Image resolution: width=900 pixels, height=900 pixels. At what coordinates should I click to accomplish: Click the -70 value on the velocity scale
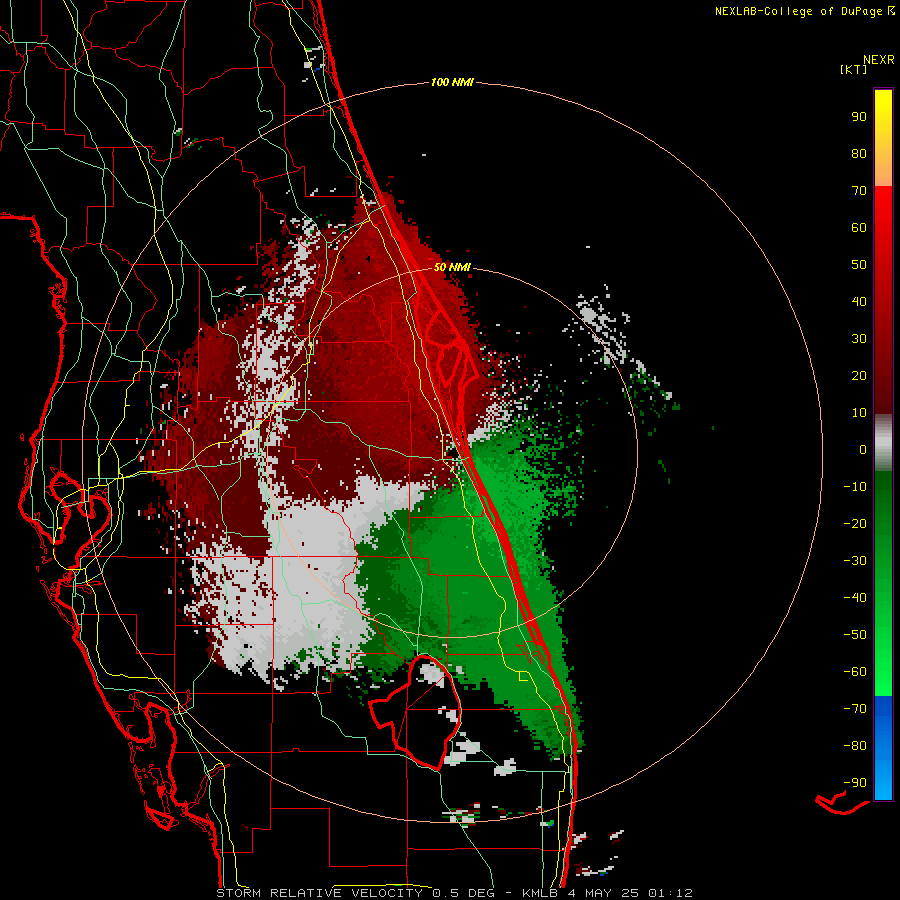tap(855, 709)
